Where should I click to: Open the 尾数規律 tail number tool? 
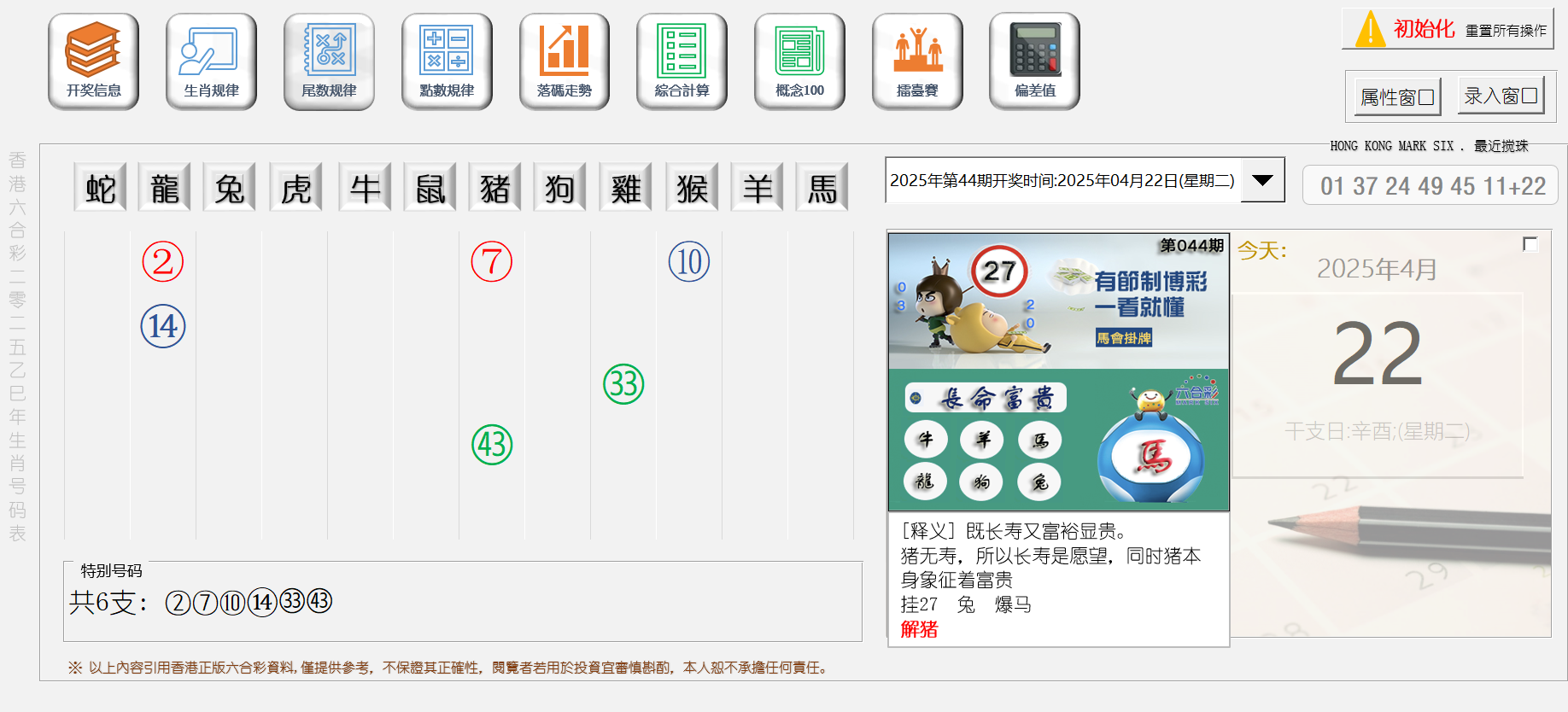coord(329,61)
